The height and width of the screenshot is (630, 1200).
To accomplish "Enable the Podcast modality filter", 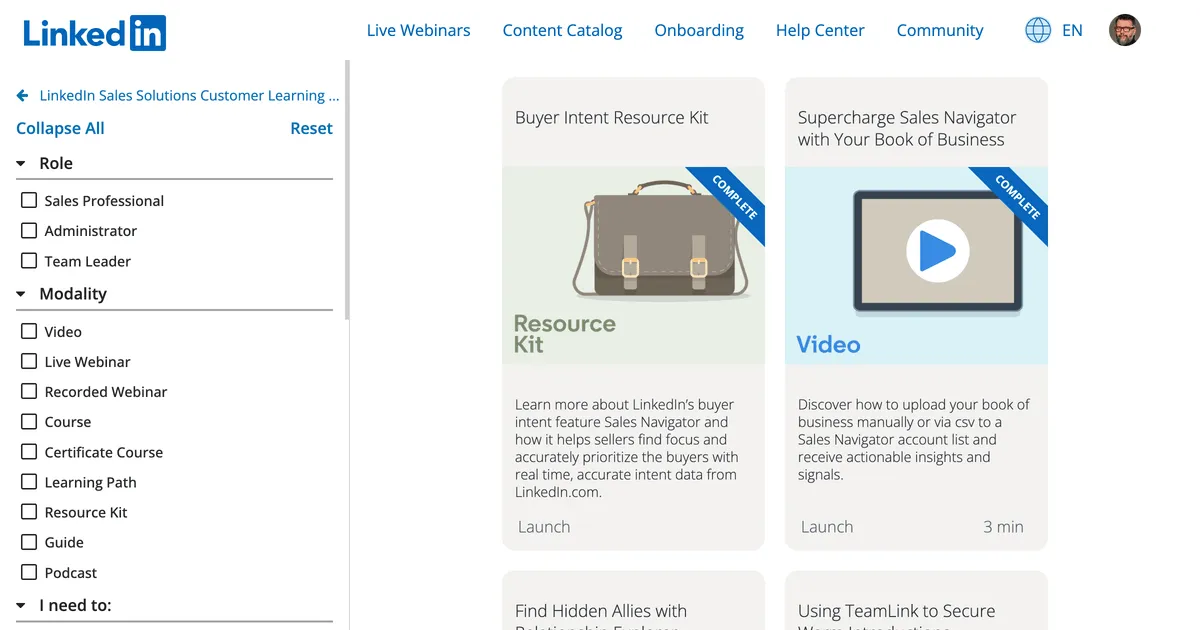I will tap(29, 572).
